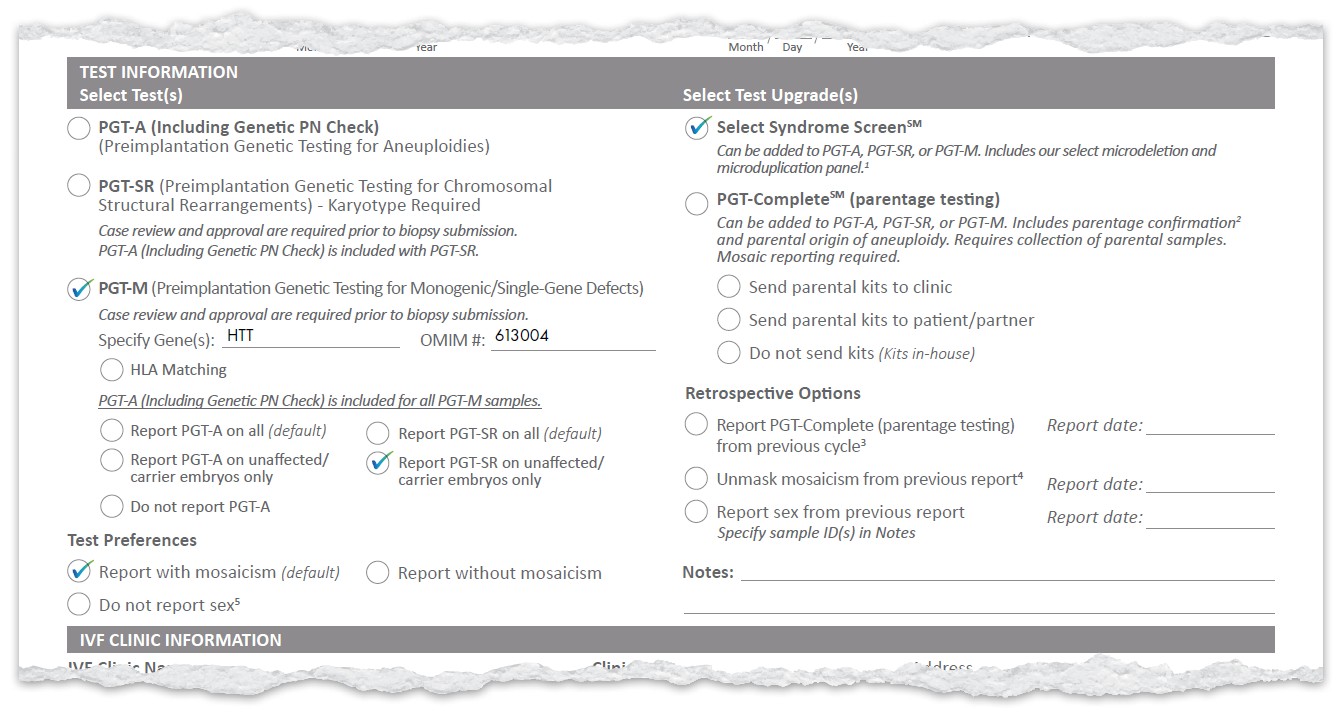Click the Specify Gene(s) field containing HTT
This screenshot has width=1336, height=720.
pyautogui.click(x=310, y=338)
